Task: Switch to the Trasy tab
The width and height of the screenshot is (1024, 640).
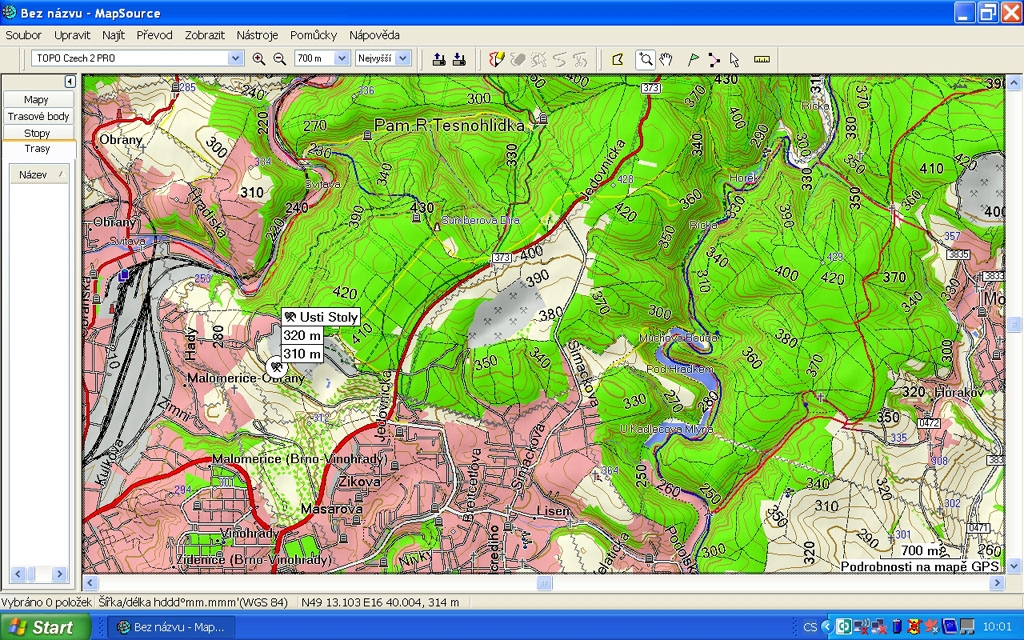Action: coord(38,149)
